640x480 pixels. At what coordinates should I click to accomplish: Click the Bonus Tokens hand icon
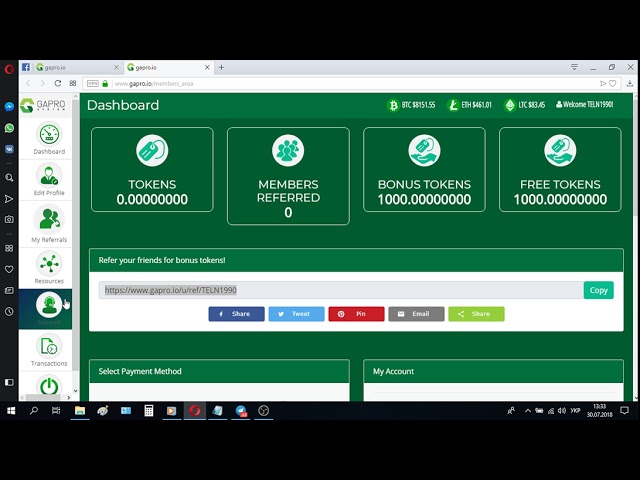point(424,151)
